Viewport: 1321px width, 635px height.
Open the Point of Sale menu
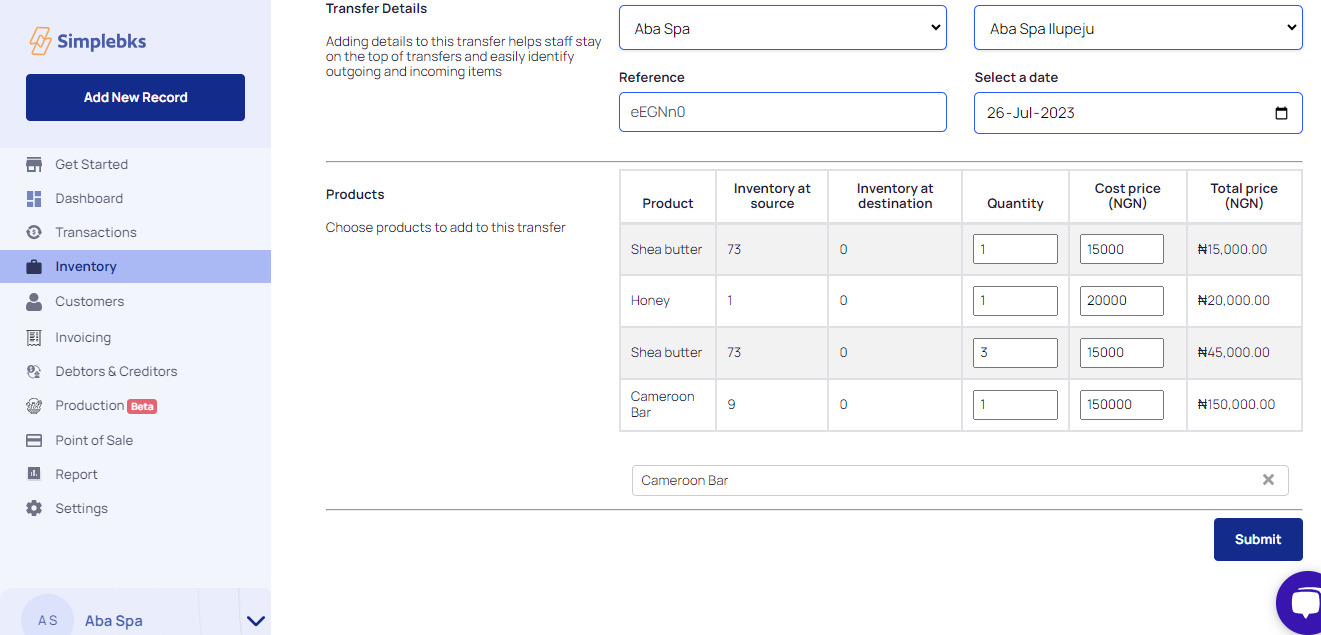[x=94, y=440]
